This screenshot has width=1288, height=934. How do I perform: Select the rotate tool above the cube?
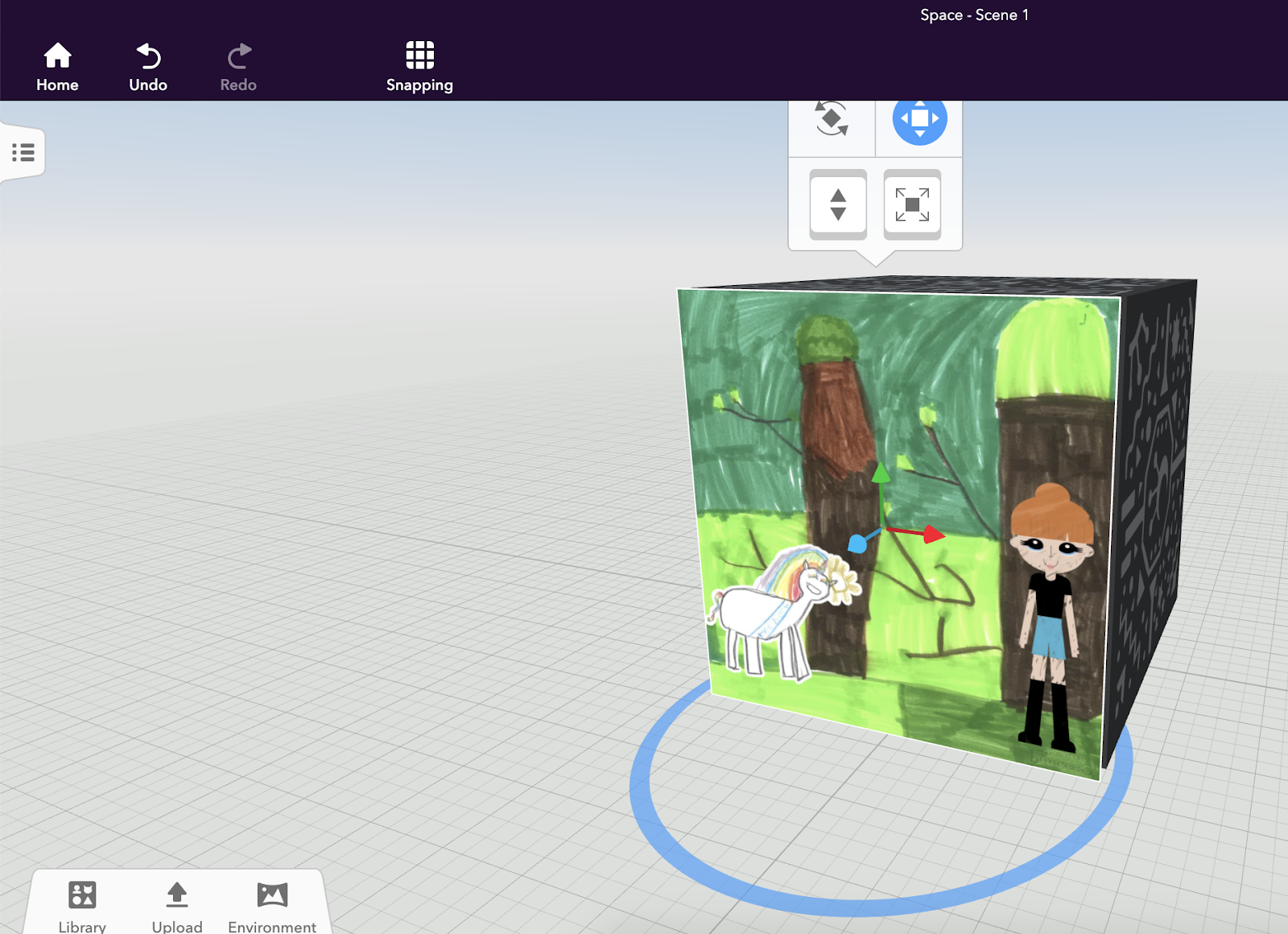pos(831,119)
